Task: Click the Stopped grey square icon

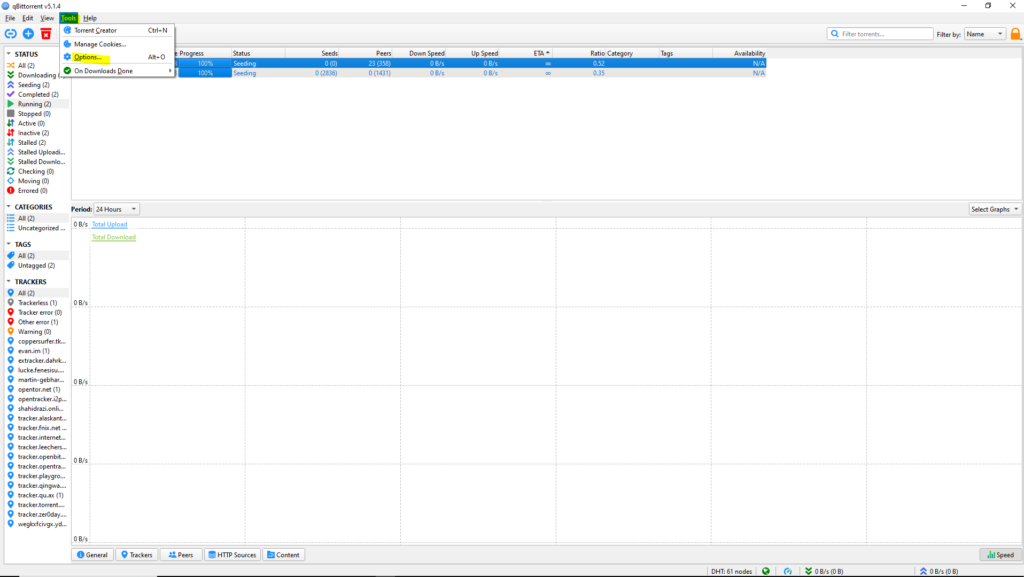Action: coord(10,114)
